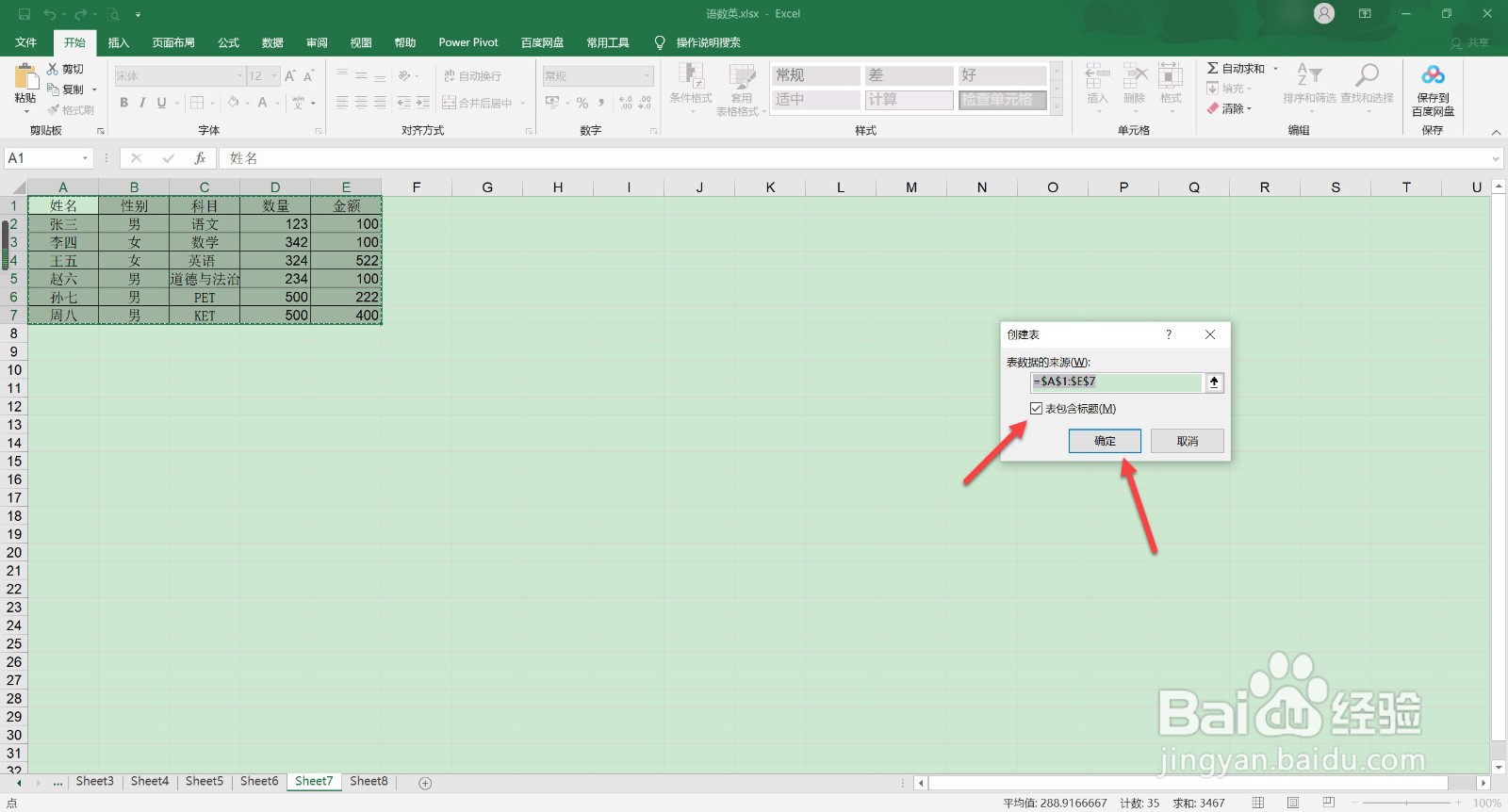1508x812 pixels.
Task: Open the File menu tab
Action: (x=26, y=42)
